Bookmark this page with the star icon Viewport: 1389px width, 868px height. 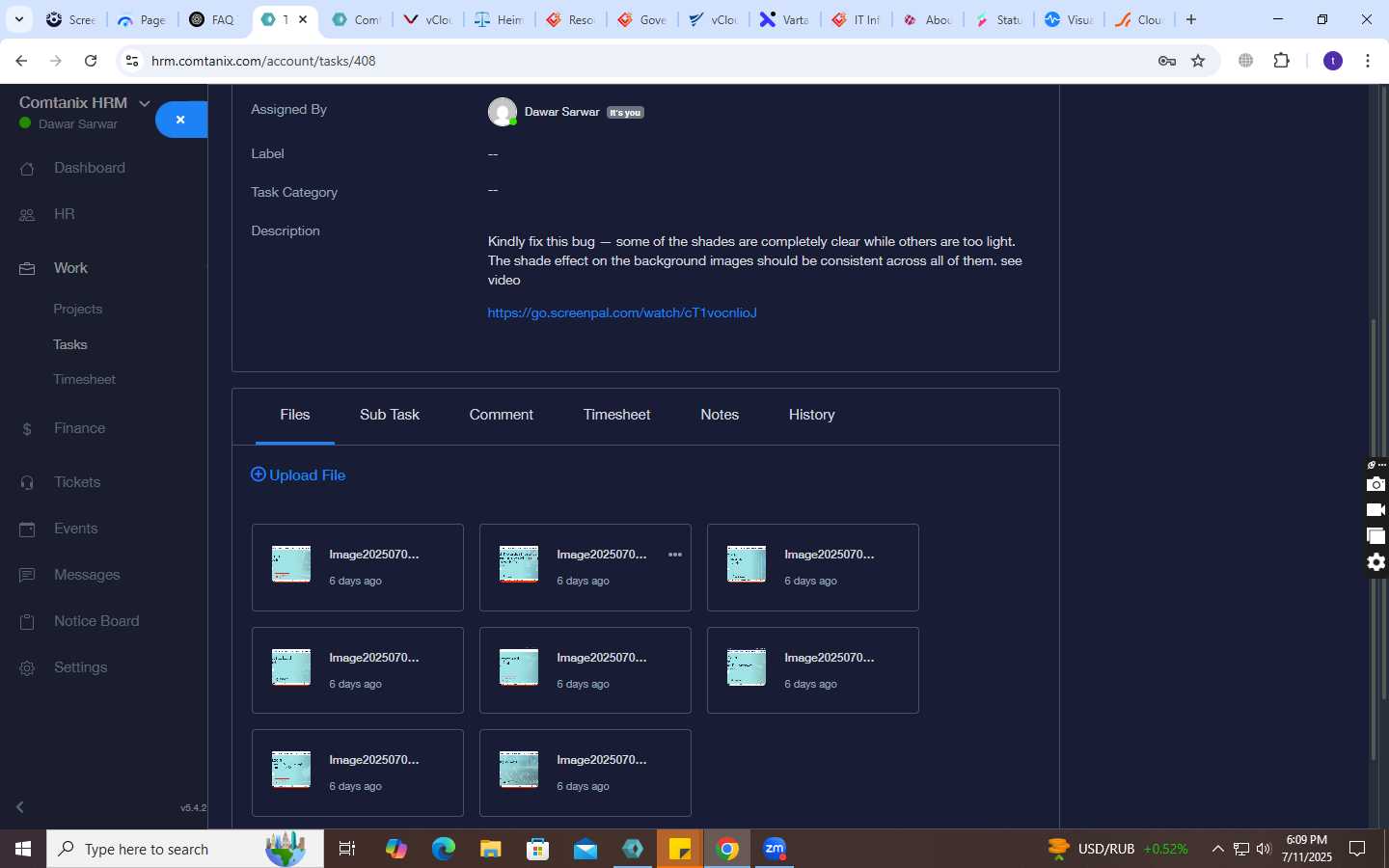coord(1198,61)
